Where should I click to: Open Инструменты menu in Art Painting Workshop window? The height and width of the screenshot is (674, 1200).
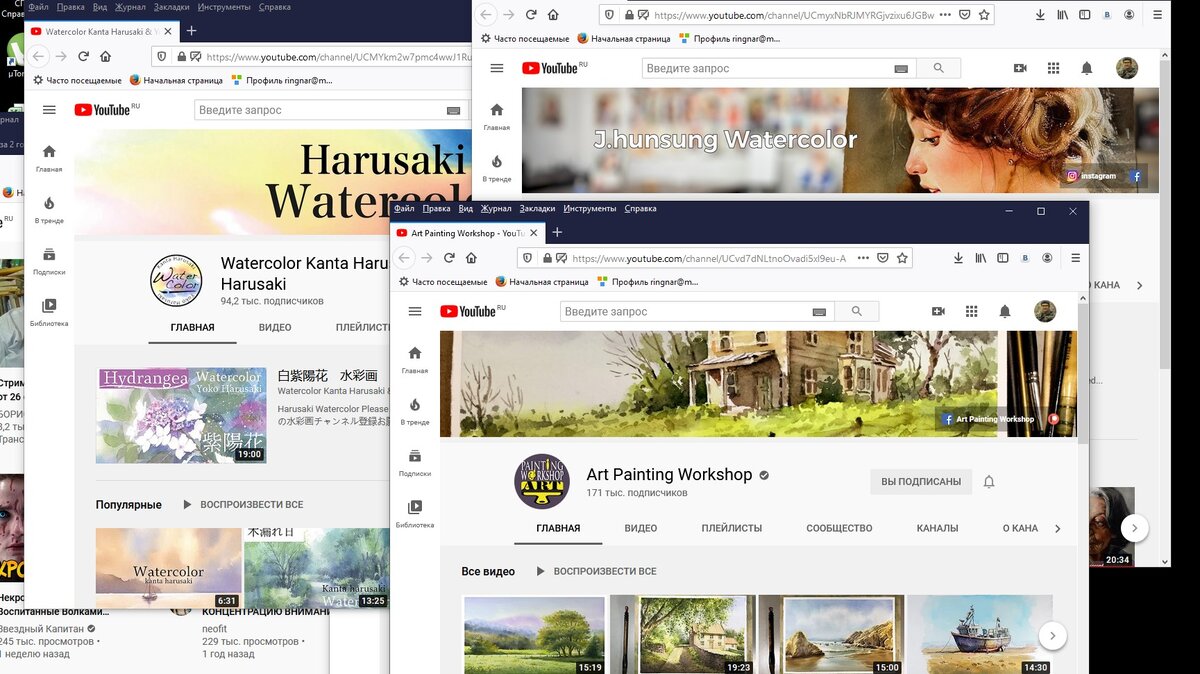click(x=590, y=208)
